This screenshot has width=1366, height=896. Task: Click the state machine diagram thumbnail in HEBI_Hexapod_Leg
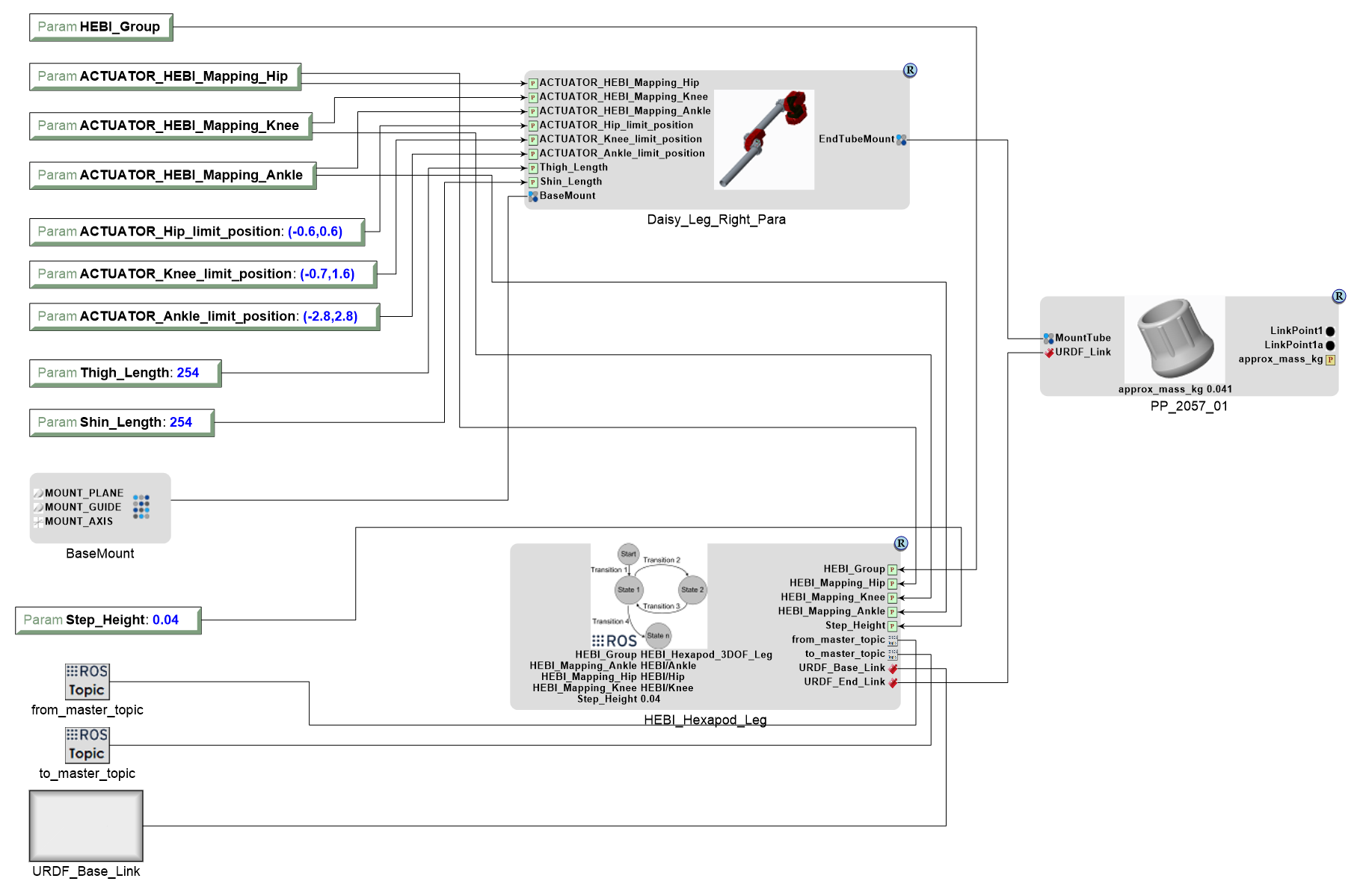tap(649, 596)
